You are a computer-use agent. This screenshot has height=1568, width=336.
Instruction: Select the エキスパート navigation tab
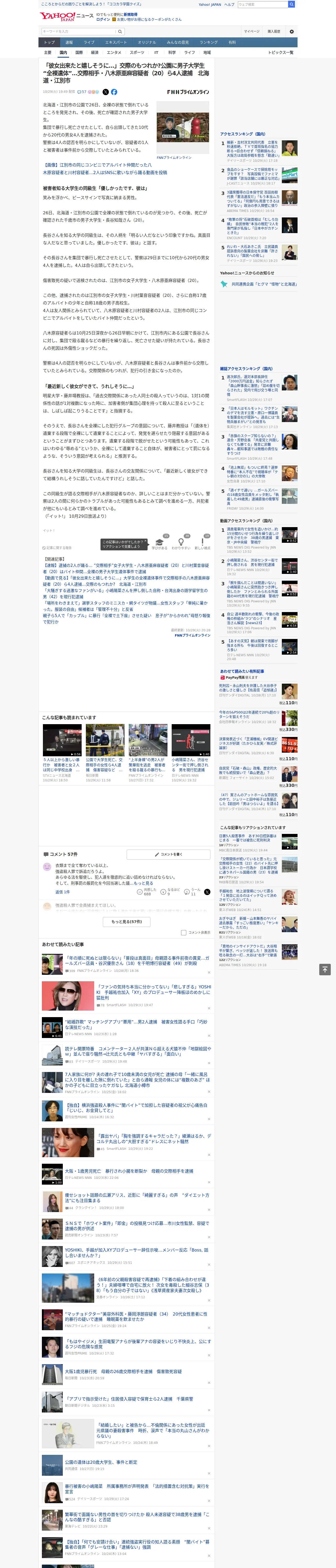(x=116, y=43)
